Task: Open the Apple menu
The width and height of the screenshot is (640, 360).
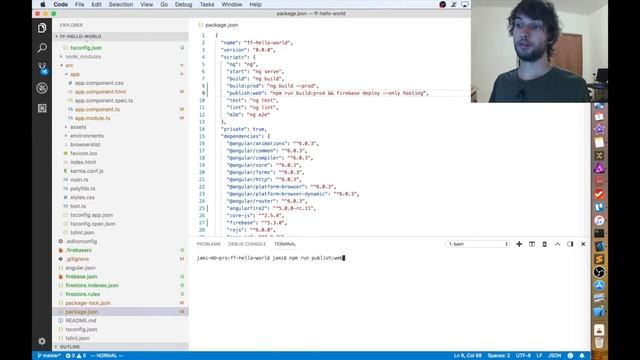Action: [x=43, y=4]
